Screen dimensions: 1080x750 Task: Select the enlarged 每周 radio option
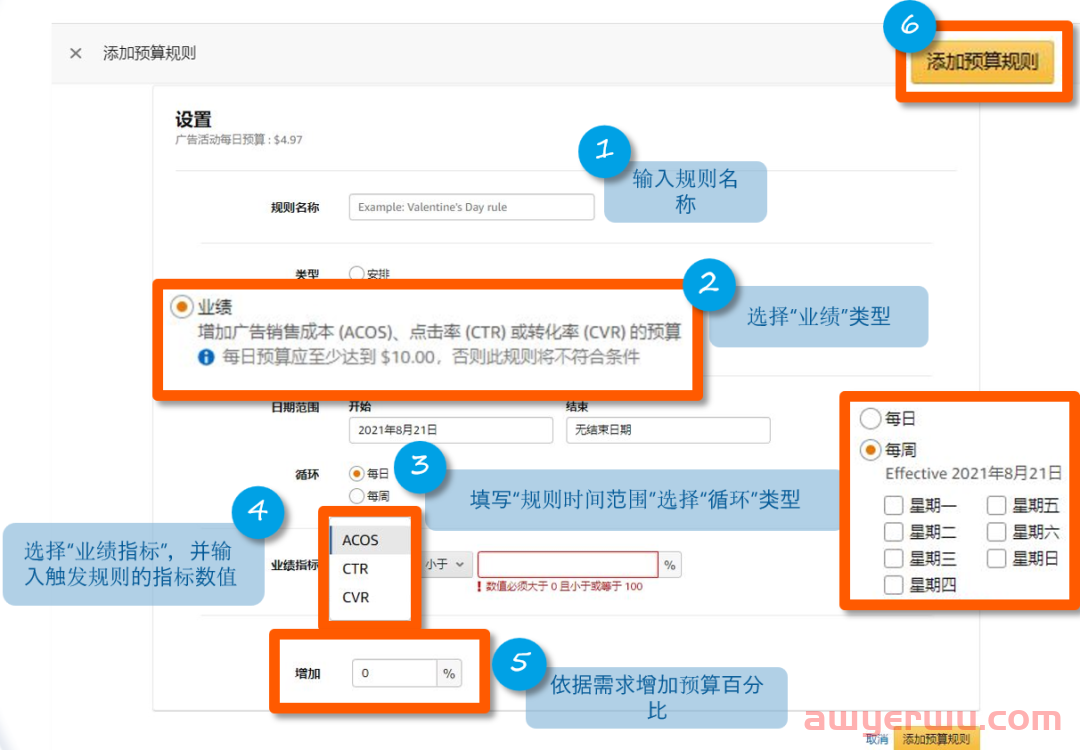click(871, 450)
